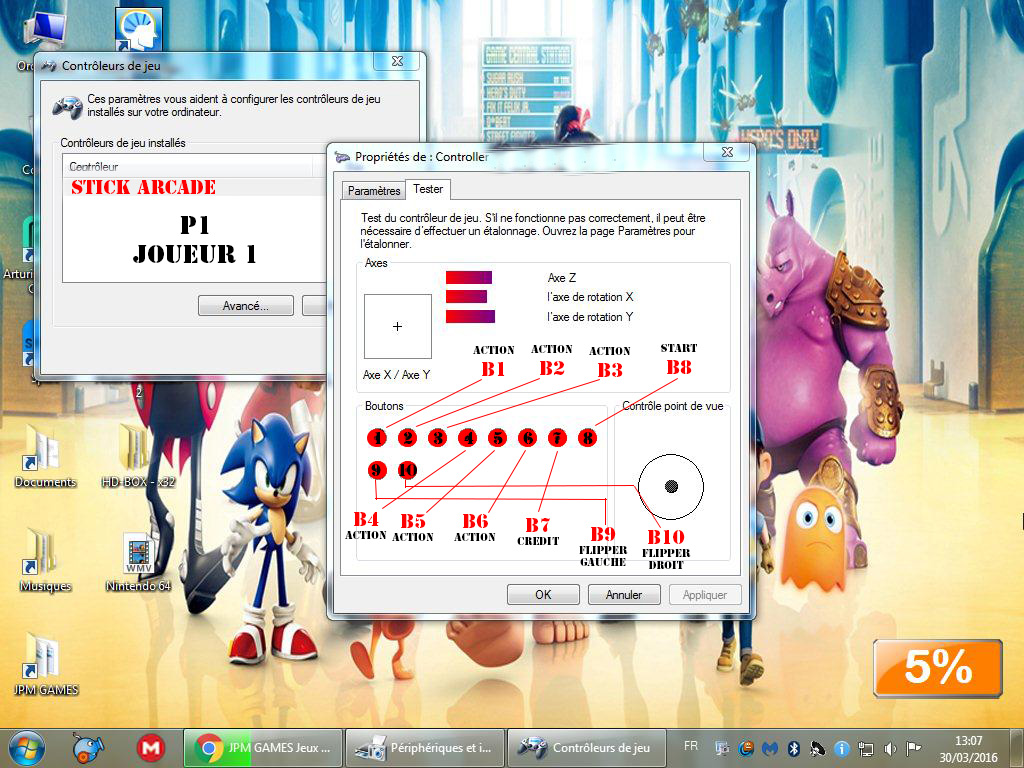Image resolution: width=1024 pixels, height=768 pixels.
Task: Open the Avancé... settings button
Action: (245, 306)
